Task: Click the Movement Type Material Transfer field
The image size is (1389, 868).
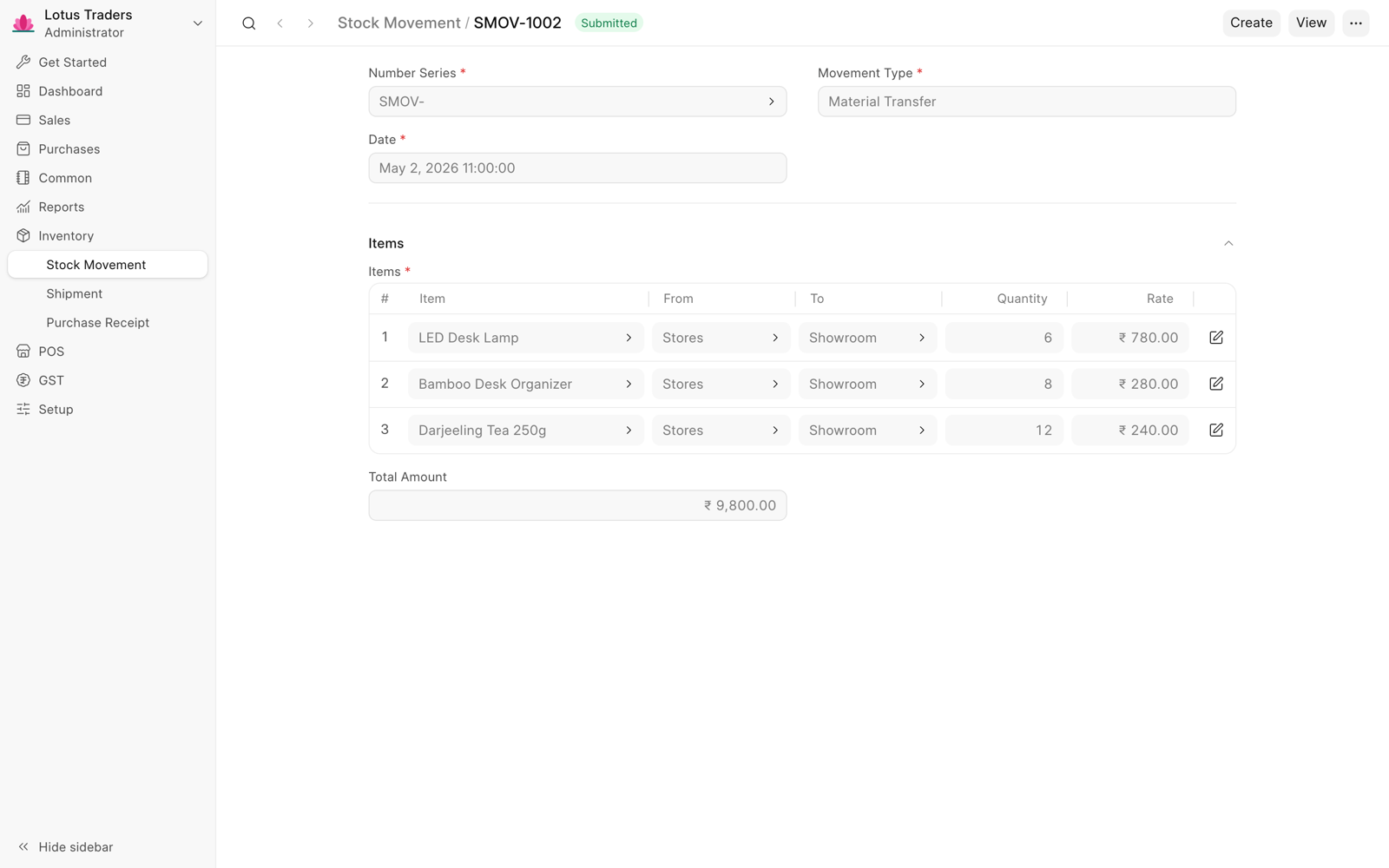Action: click(1026, 102)
